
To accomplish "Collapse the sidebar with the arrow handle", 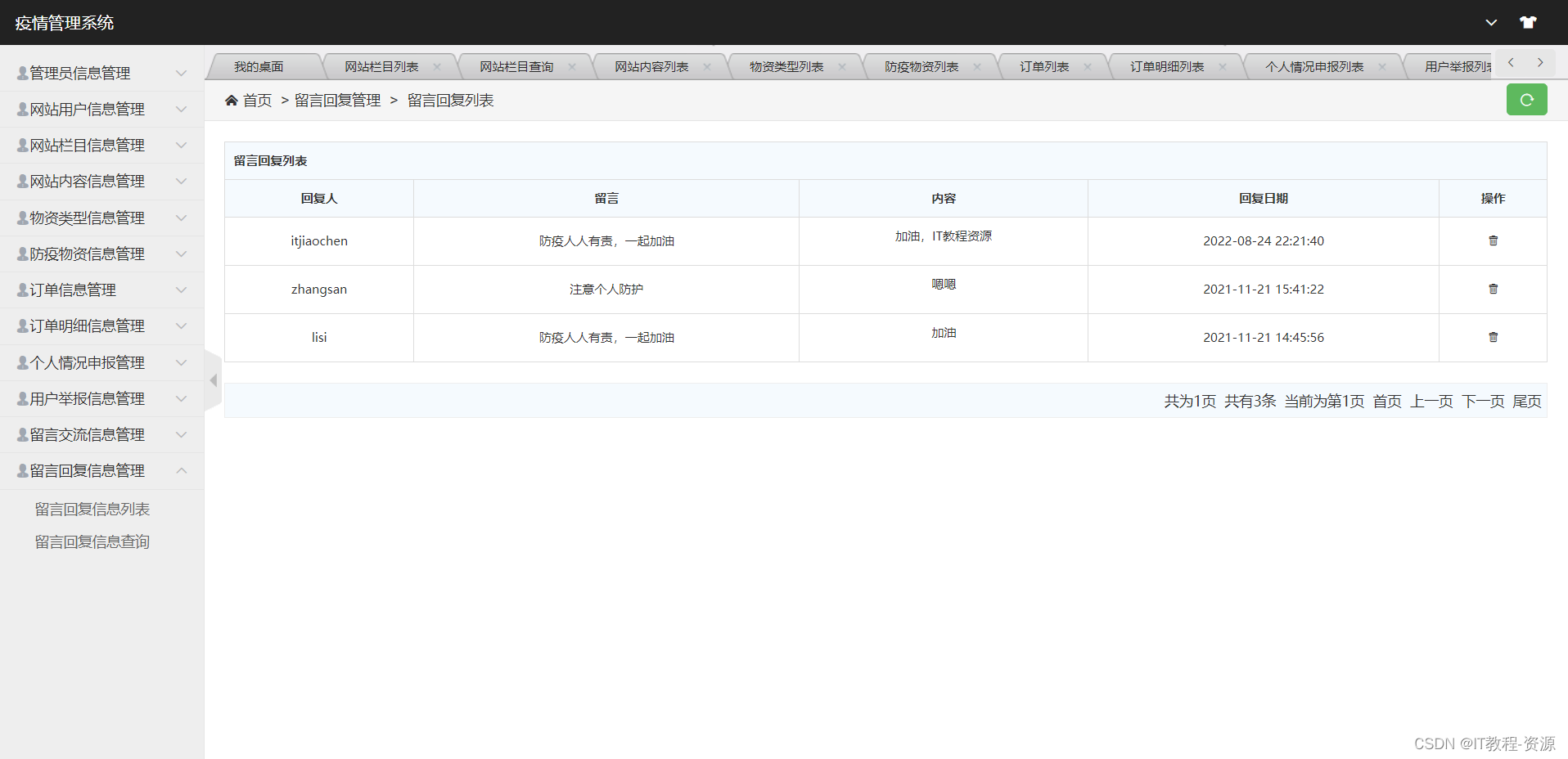I will click(x=213, y=380).
